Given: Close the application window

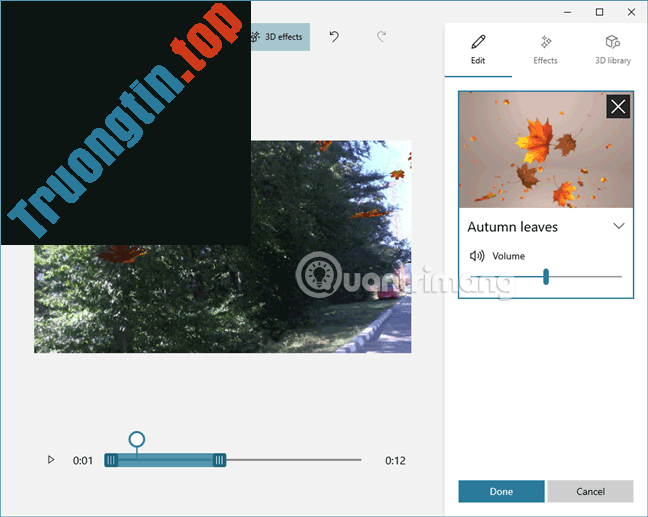Looking at the screenshot, I should click(631, 12).
